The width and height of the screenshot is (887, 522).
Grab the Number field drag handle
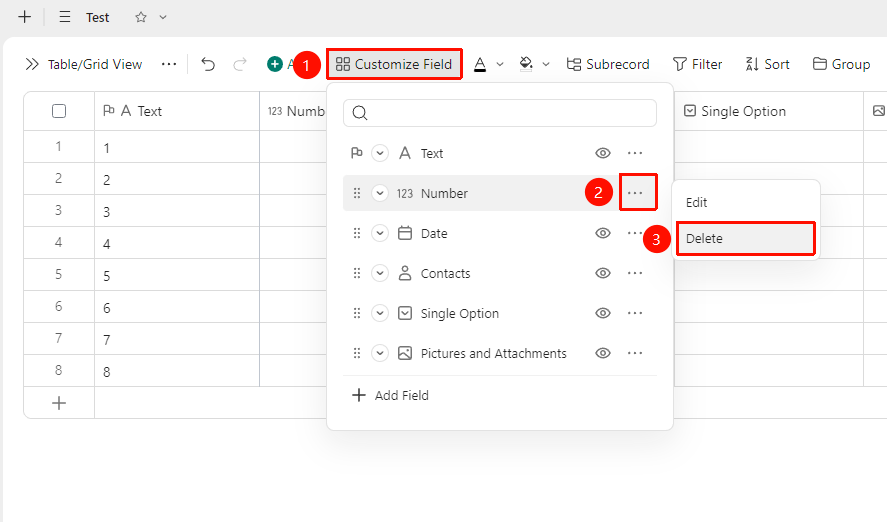pyautogui.click(x=356, y=193)
